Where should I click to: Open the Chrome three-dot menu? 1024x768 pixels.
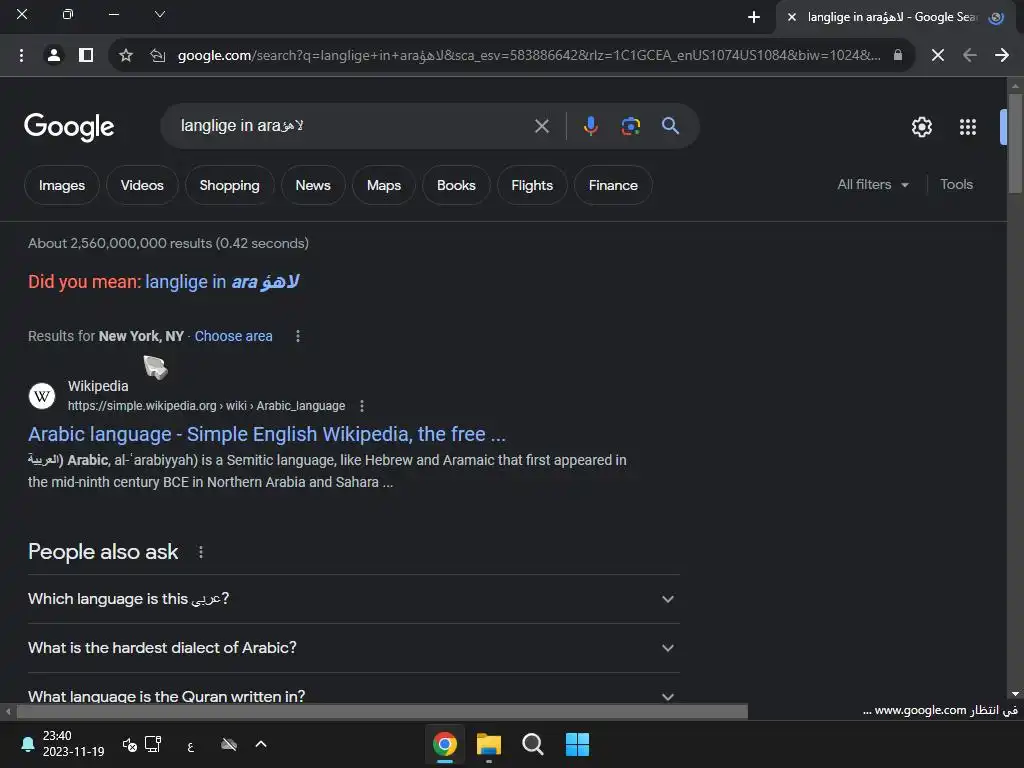[x=22, y=56]
